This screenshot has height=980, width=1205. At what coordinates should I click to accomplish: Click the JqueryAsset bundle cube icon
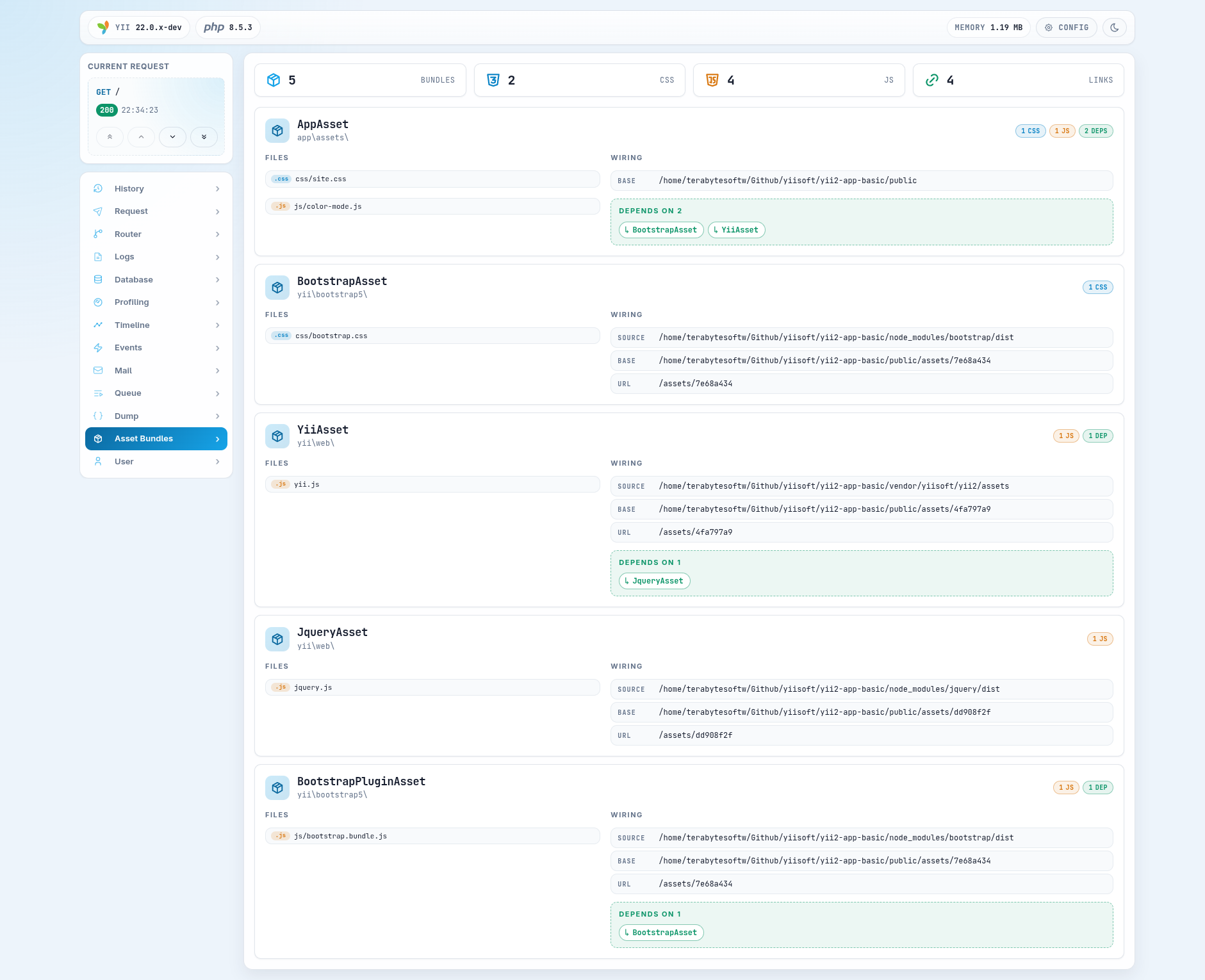tap(277, 639)
